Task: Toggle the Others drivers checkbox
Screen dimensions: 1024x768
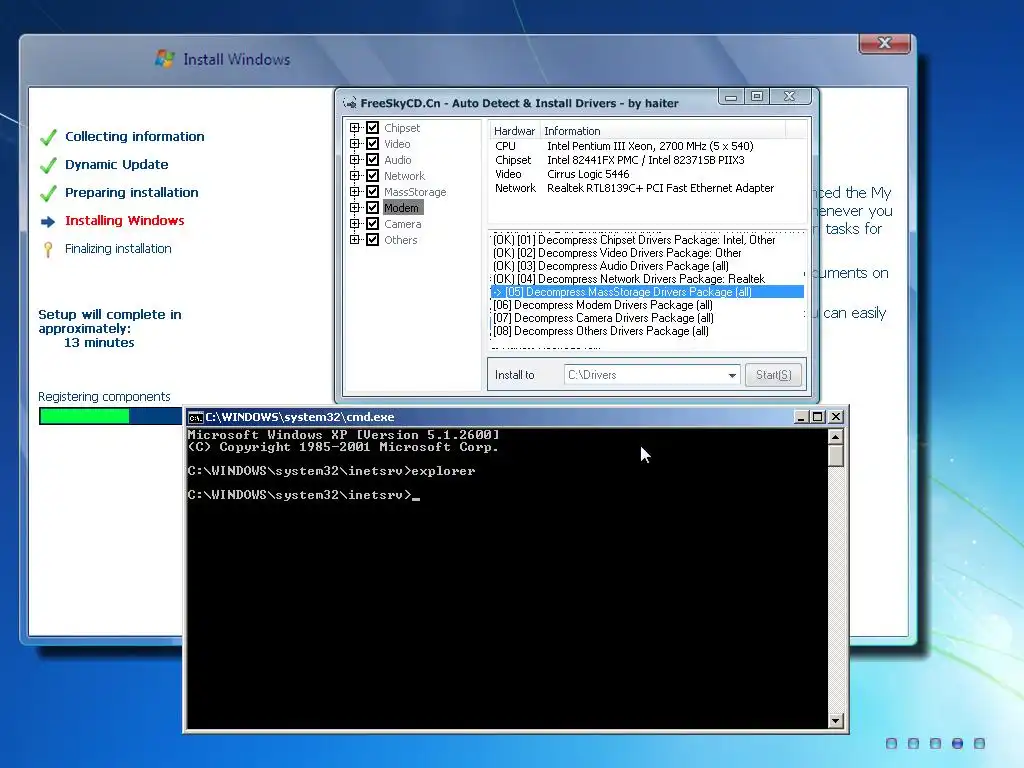Action: point(372,240)
